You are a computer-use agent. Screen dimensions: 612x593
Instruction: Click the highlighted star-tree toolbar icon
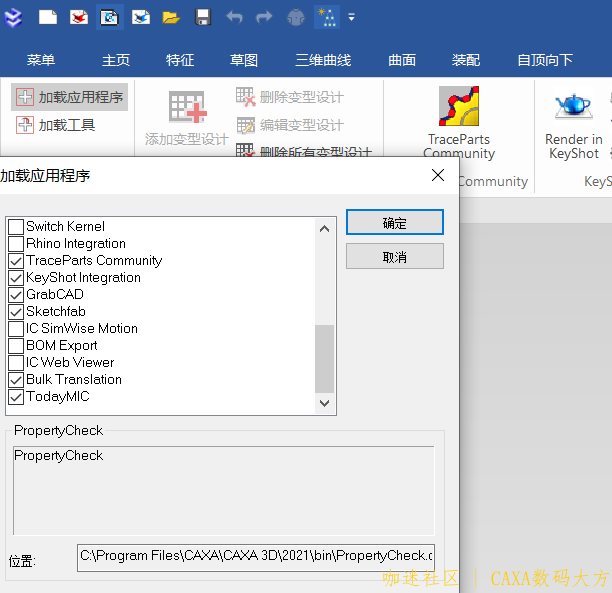pos(327,18)
